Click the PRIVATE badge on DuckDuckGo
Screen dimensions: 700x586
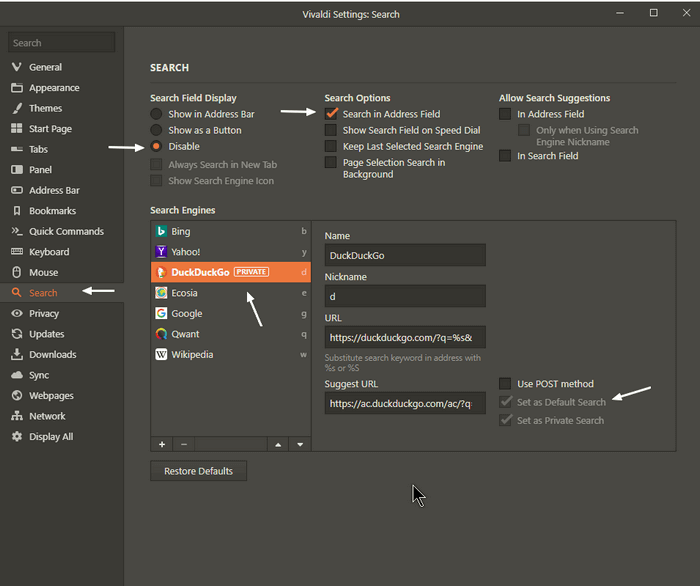pyautogui.click(x=251, y=272)
